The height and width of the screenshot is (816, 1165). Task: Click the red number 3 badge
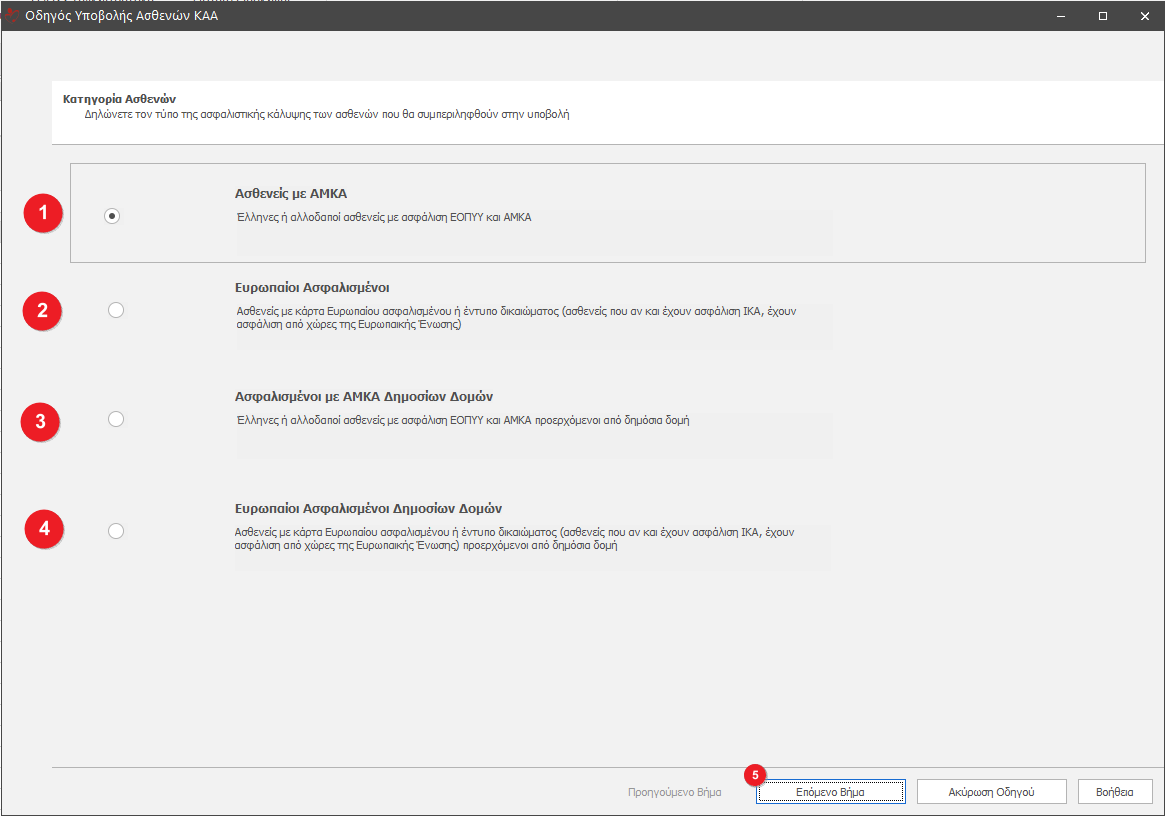pyautogui.click(x=41, y=421)
